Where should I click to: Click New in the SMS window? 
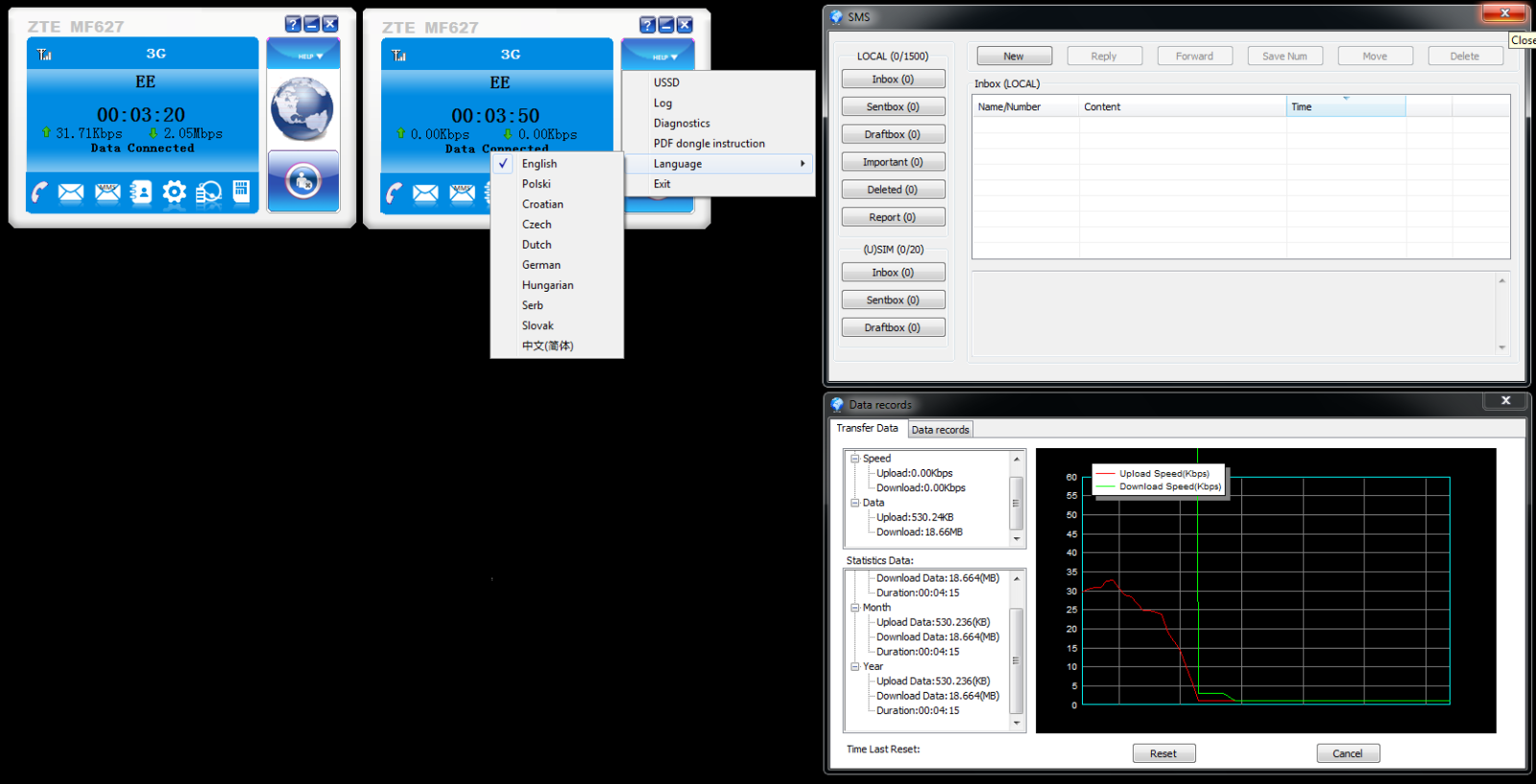[x=1014, y=56]
